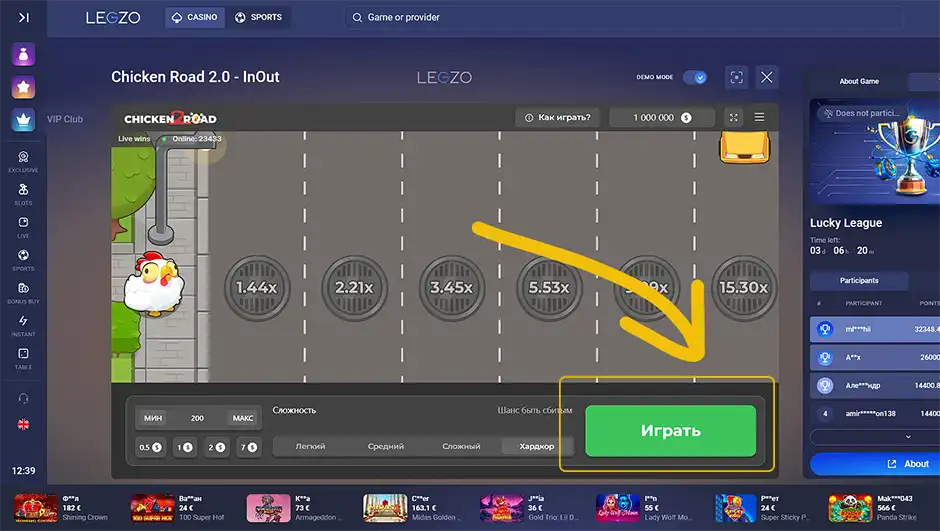Screen dimensions: 940x531
Task: Open Gold Trio recent win thumbnail
Action: point(501,508)
